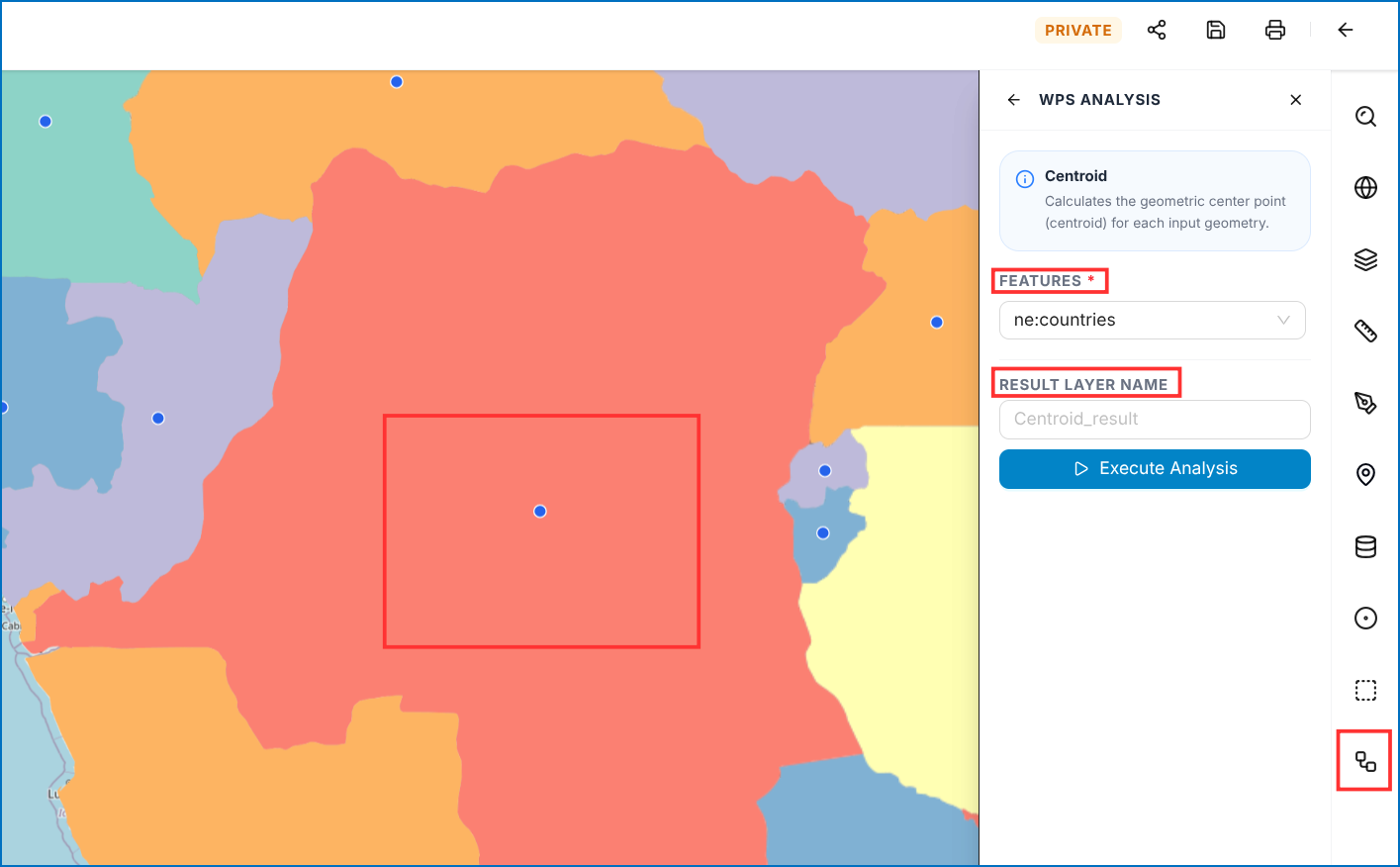1400x867 pixels.
Task: Open the location pin tool
Action: (x=1365, y=475)
